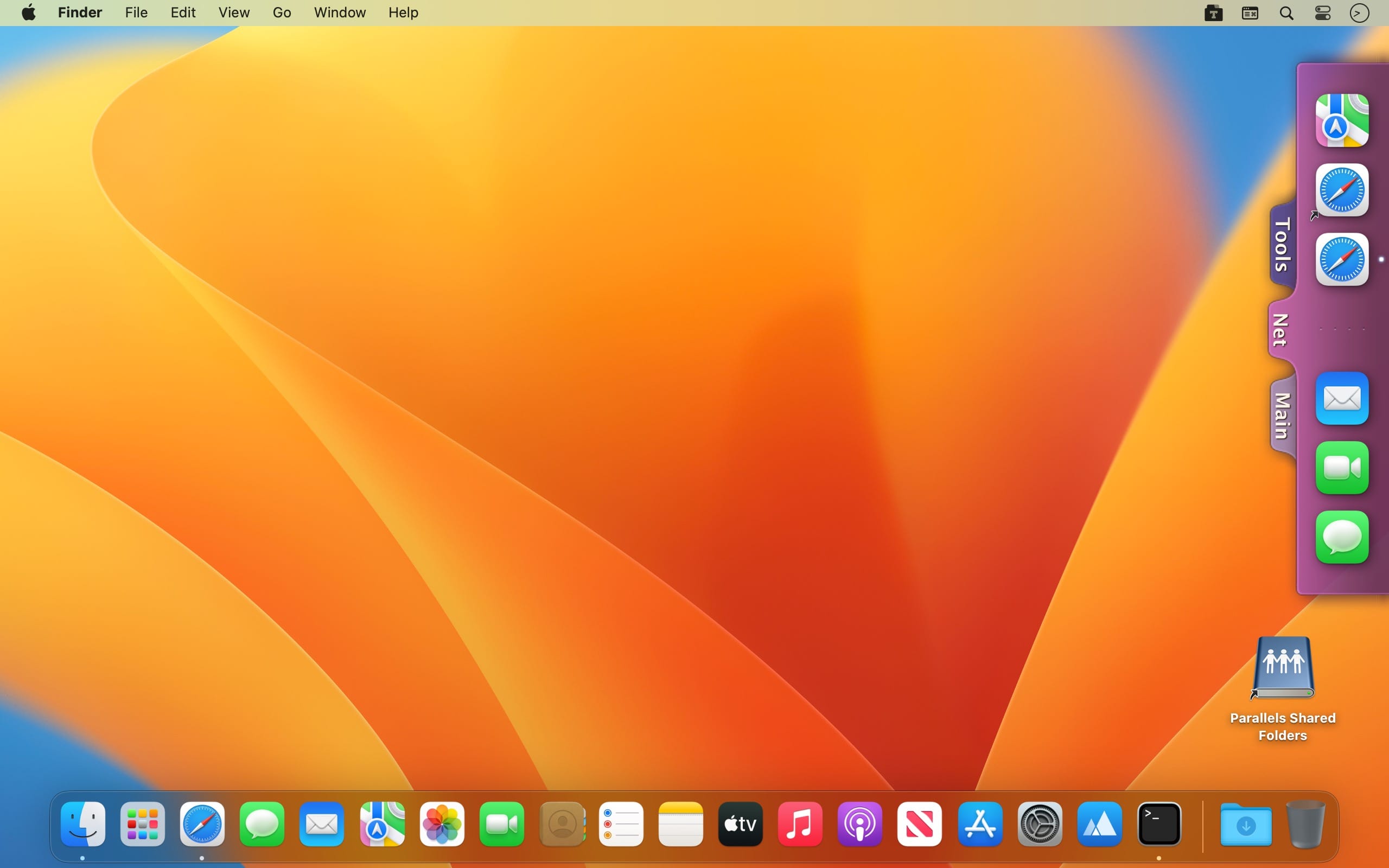
Task: Launch Maps from the side launcher panel
Action: (x=1342, y=120)
